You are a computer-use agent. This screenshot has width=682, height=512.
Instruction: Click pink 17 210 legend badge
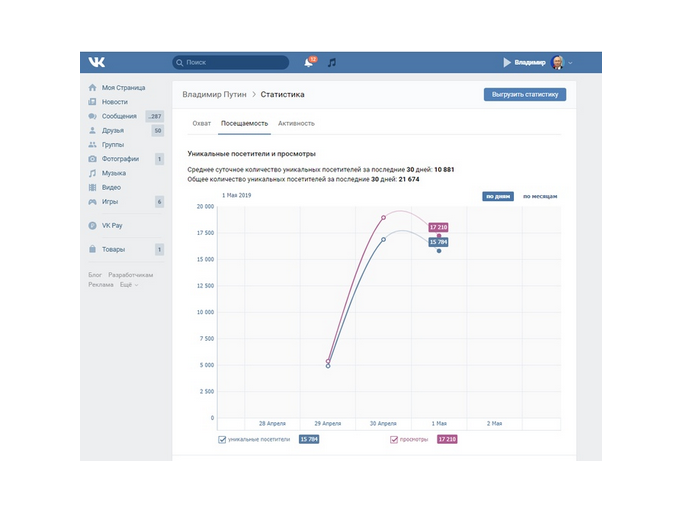point(447,439)
